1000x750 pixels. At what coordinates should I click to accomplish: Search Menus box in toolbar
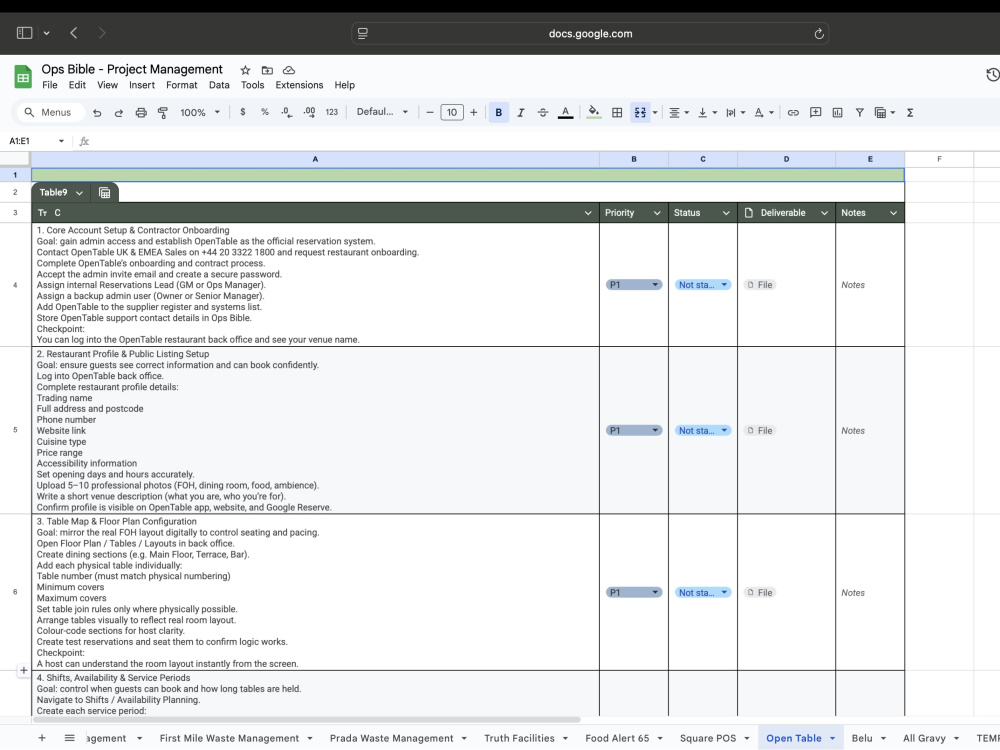(50, 113)
